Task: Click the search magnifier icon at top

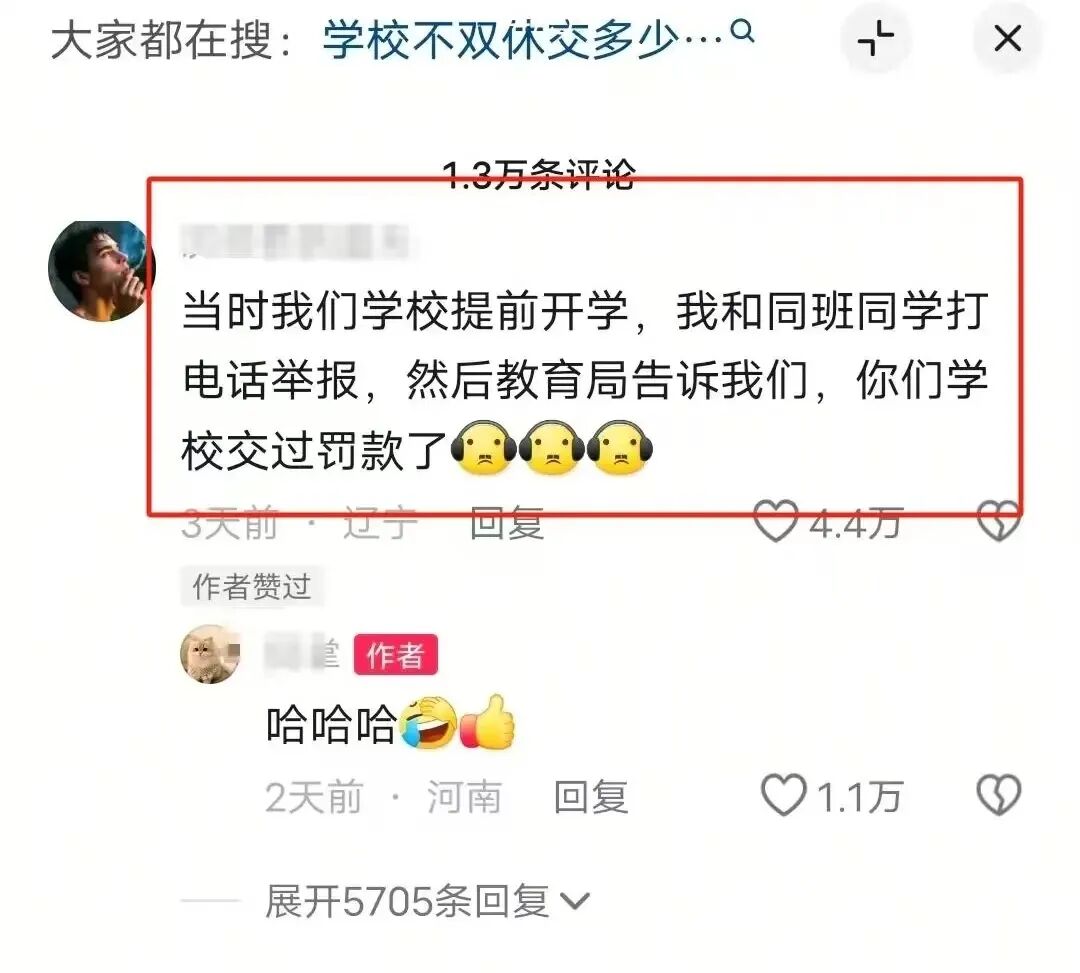Action: point(742,32)
